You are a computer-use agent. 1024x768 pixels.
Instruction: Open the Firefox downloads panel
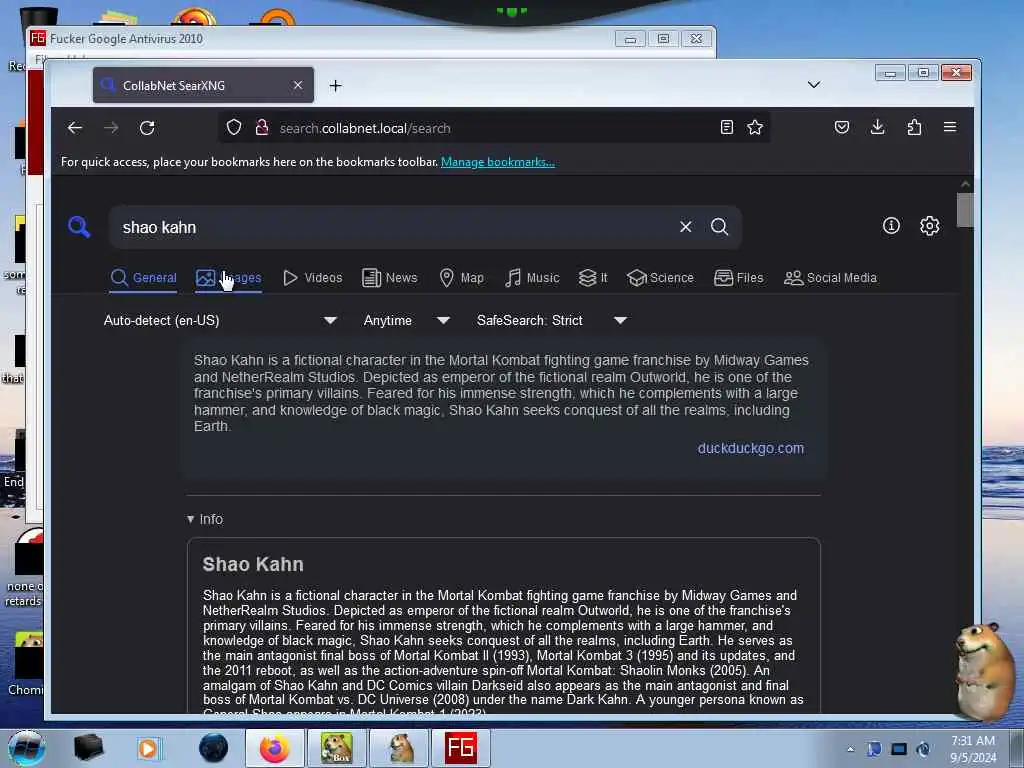tap(878, 127)
